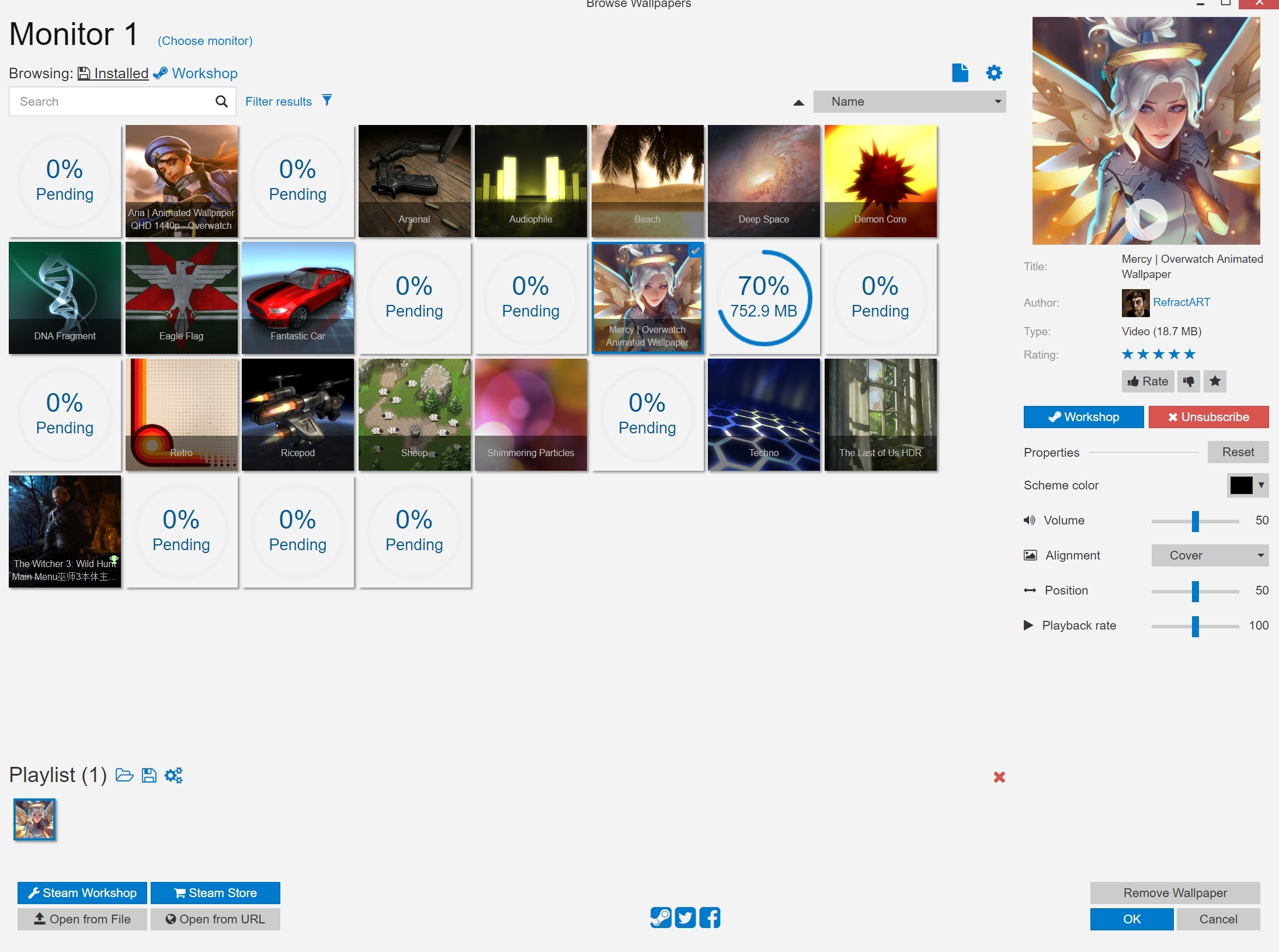Click the Filter results link
The width and height of the screenshot is (1279, 952).
pos(279,102)
